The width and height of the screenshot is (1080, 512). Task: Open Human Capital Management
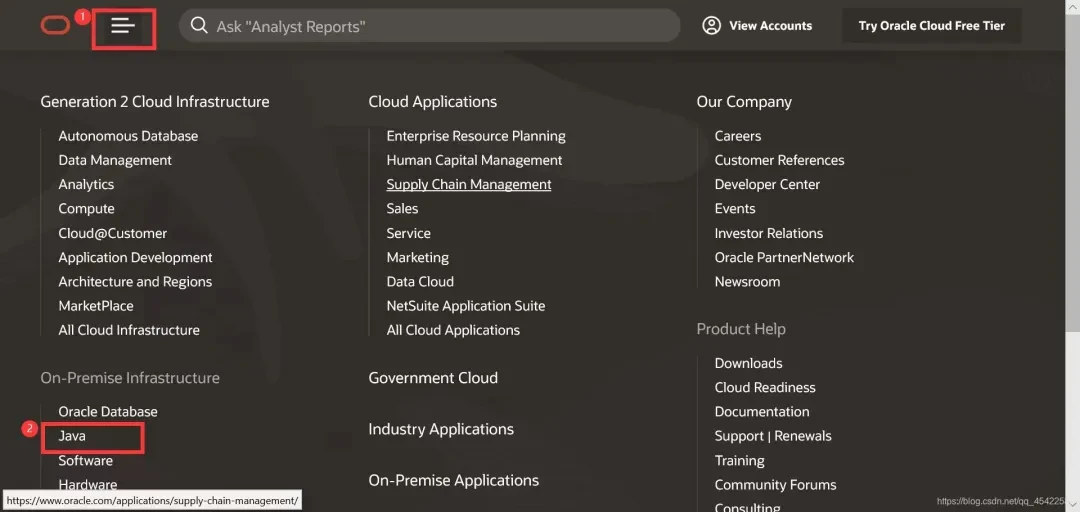coord(475,160)
